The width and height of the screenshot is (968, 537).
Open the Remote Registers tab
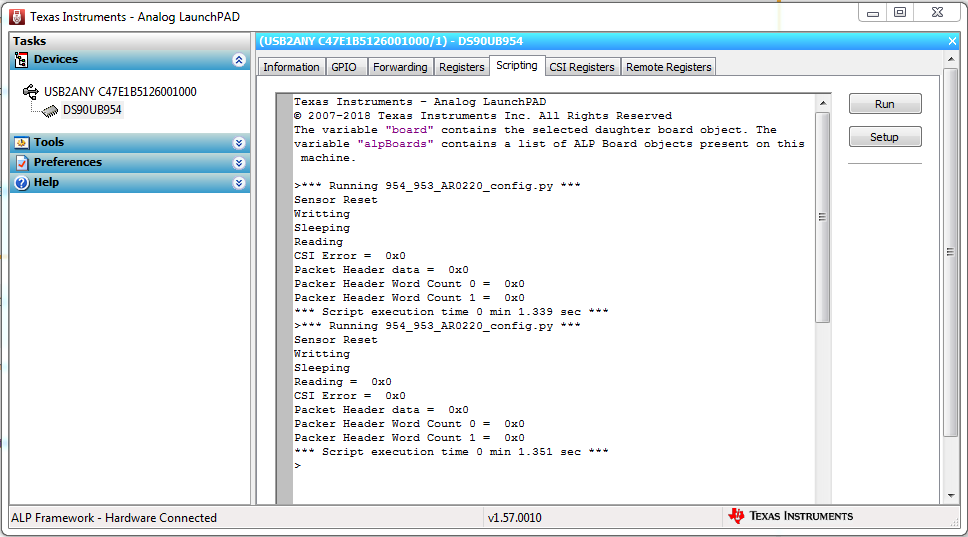(x=669, y=67)
